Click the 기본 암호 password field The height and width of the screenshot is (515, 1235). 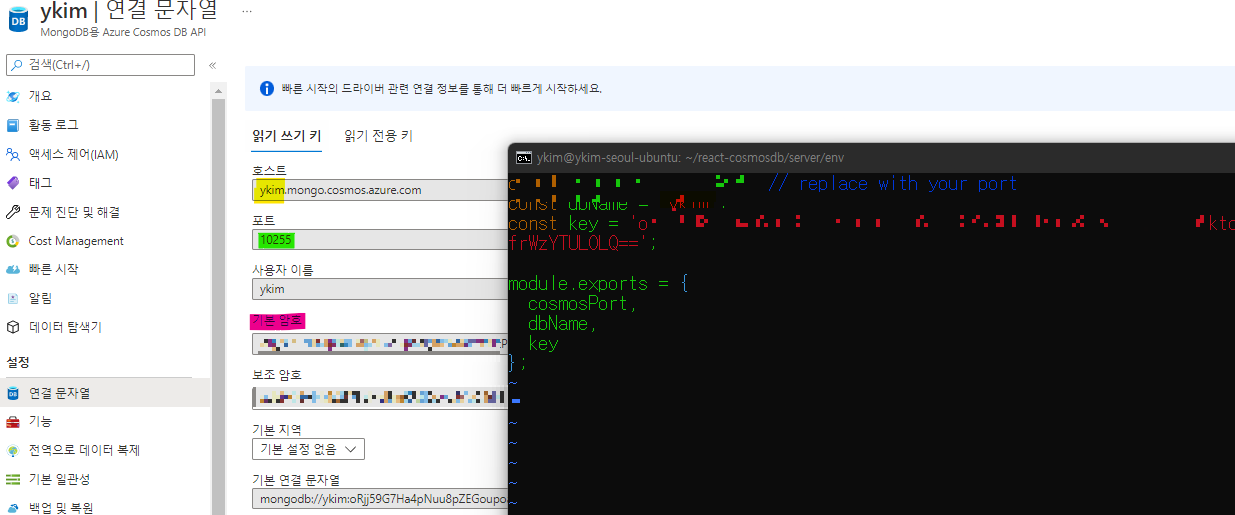[x=380, y=344]
